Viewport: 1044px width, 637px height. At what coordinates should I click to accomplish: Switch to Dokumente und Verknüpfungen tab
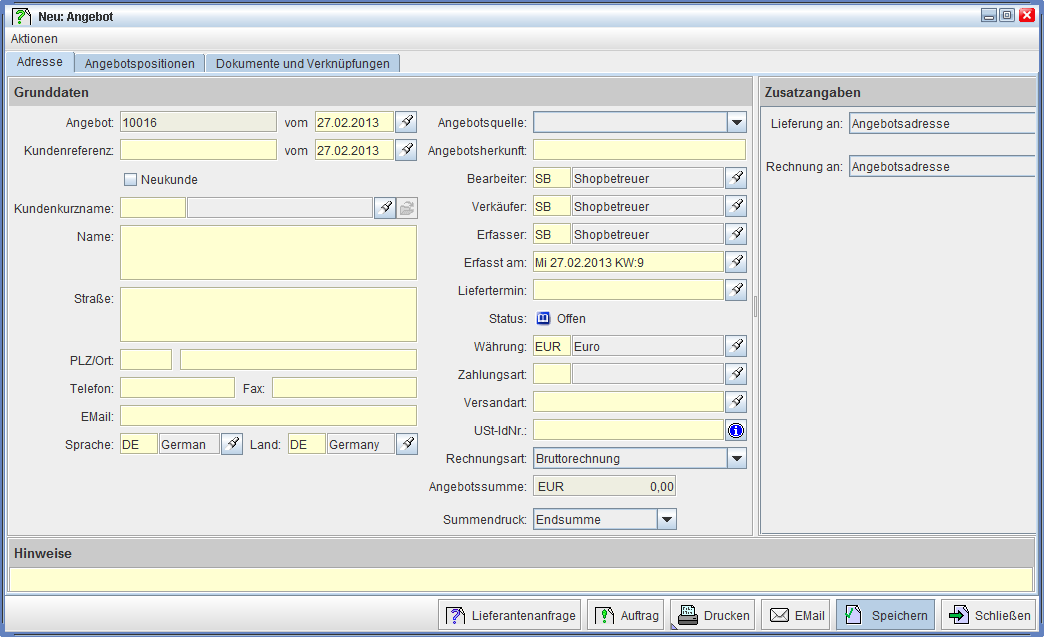tap(303, 63)
